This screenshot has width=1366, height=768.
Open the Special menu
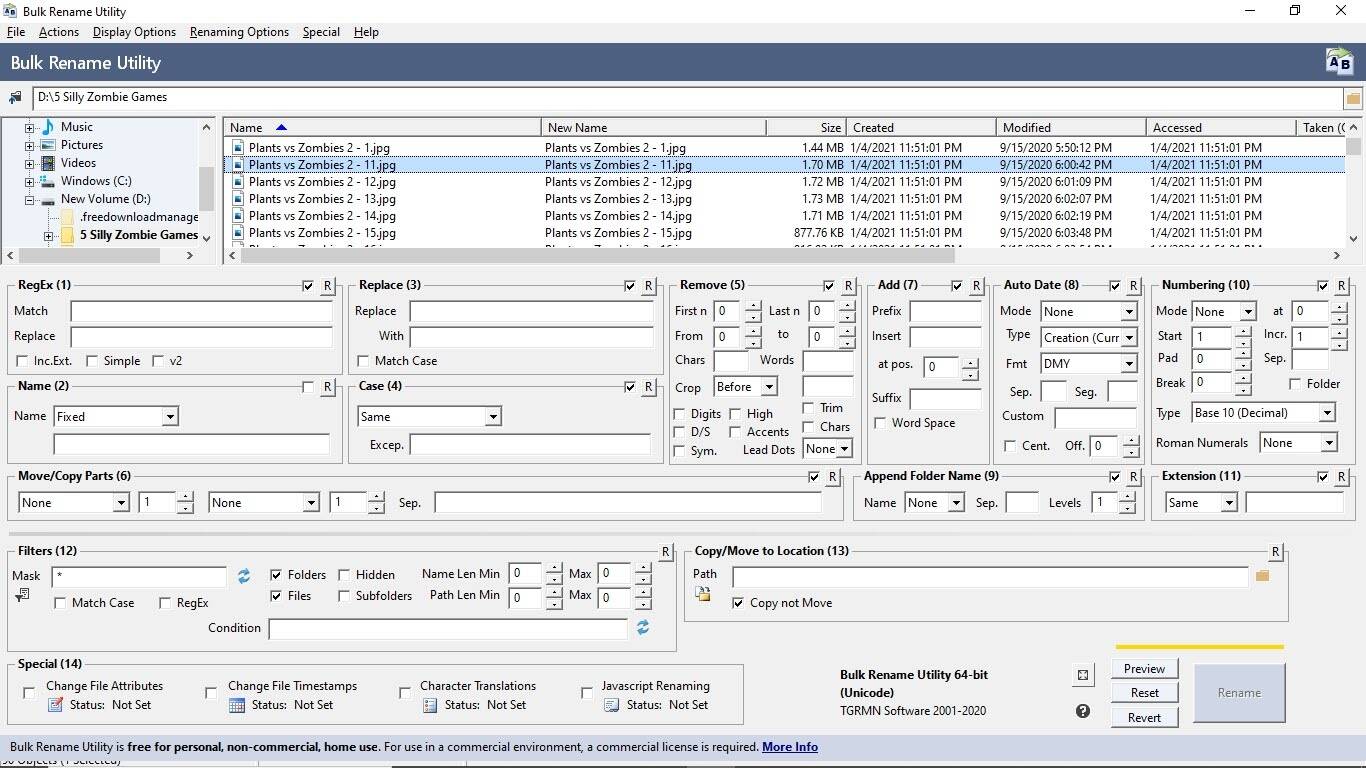pos(321,32)
